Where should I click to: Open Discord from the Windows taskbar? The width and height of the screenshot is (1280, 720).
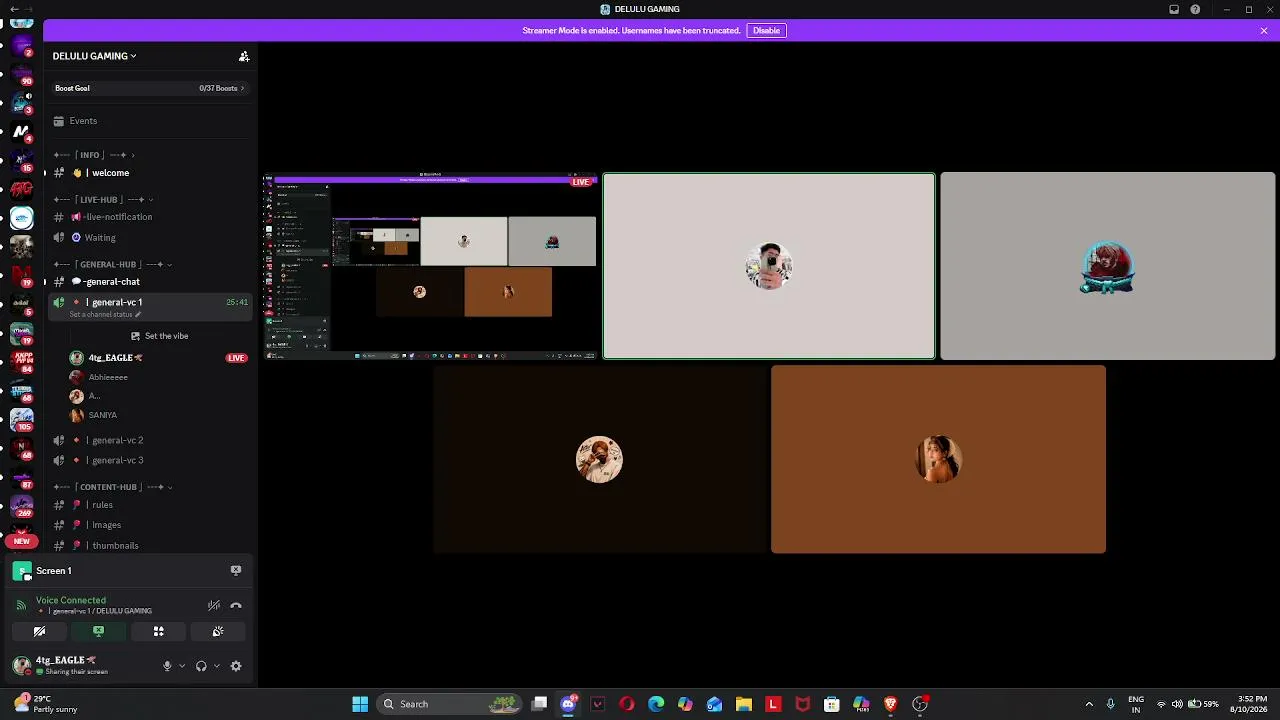pos(569,704)
